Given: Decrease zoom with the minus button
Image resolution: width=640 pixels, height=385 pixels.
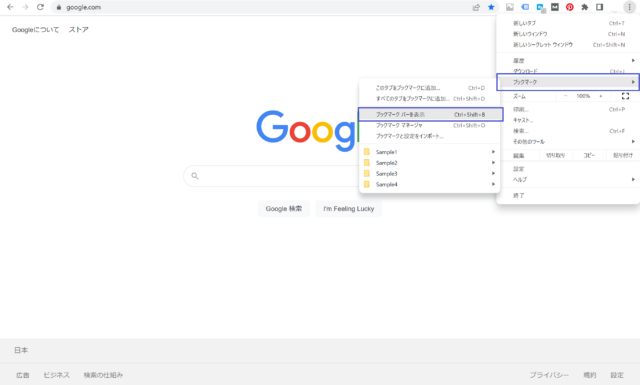Looking at the screenshot, I should click(x=565, y=96).
